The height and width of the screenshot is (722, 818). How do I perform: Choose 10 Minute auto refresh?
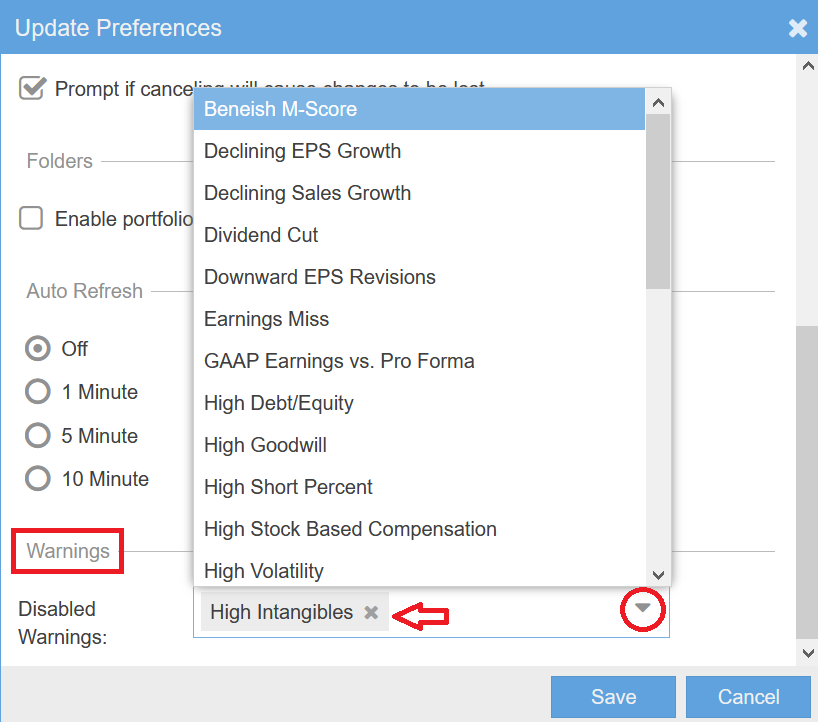pos(38,479)
